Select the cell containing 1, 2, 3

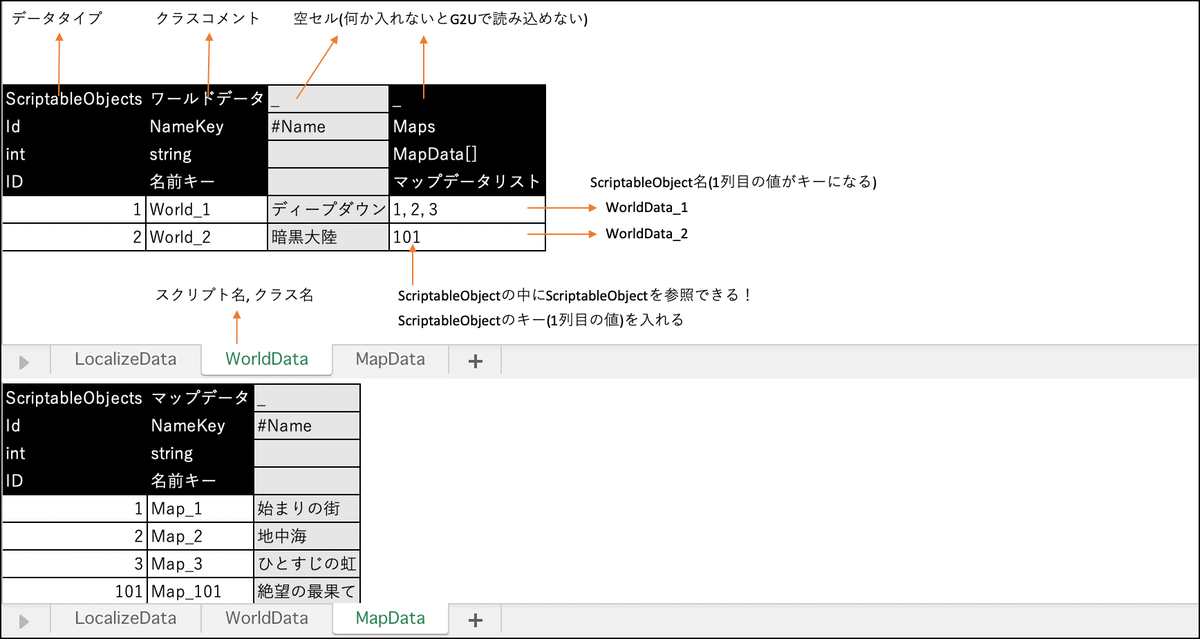pos(467,210)
